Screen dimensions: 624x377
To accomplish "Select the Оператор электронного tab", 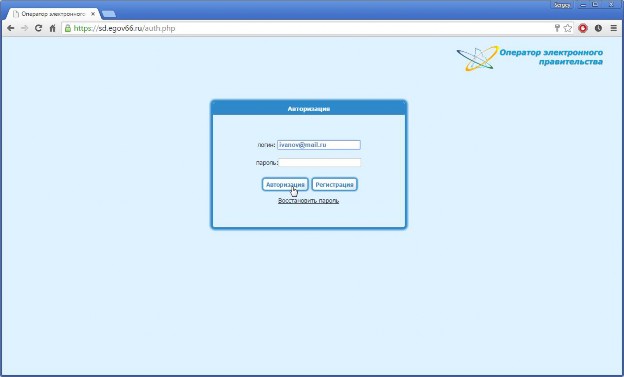I will (x=53, y=14).
